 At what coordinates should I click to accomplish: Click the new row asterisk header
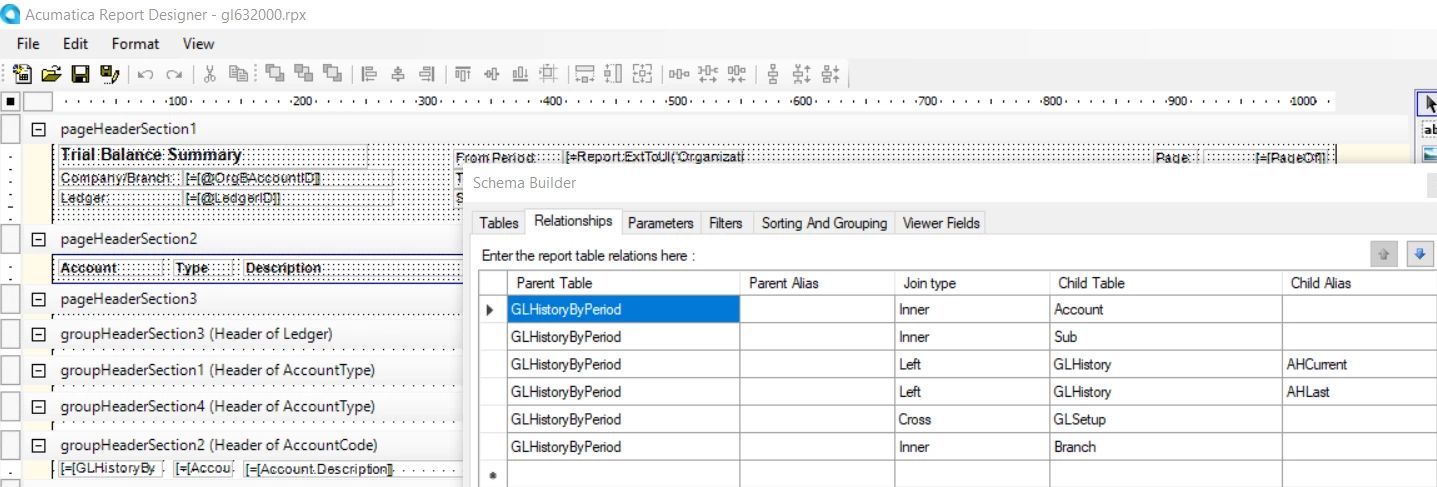coord(492,474)
